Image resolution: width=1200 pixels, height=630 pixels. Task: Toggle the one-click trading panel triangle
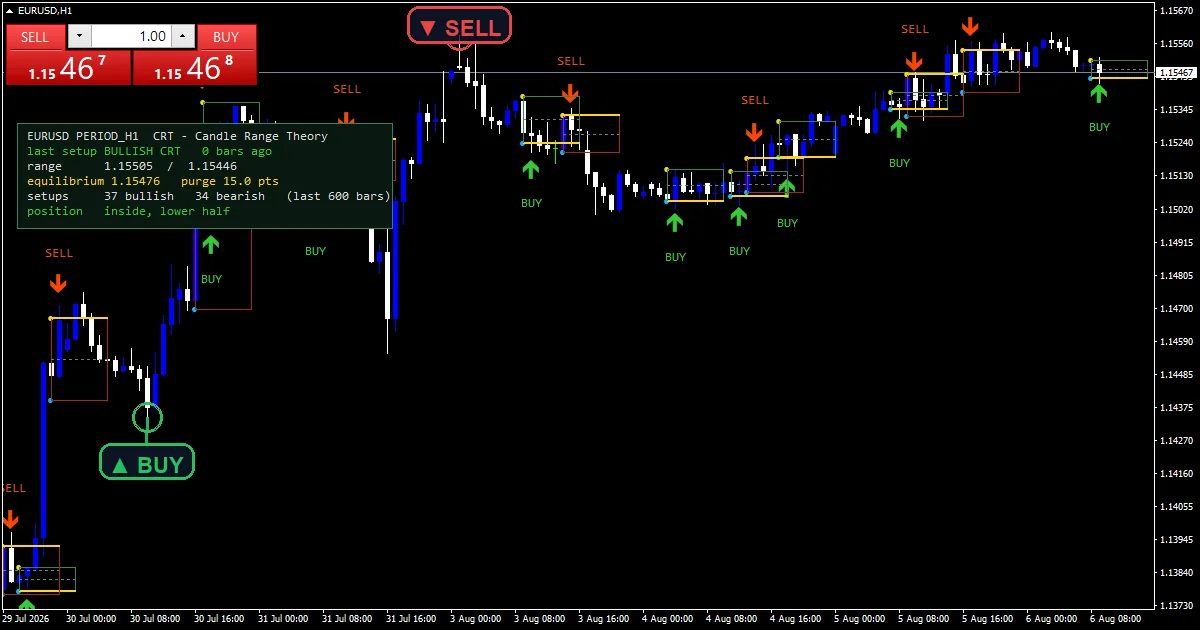click(10, 10)
